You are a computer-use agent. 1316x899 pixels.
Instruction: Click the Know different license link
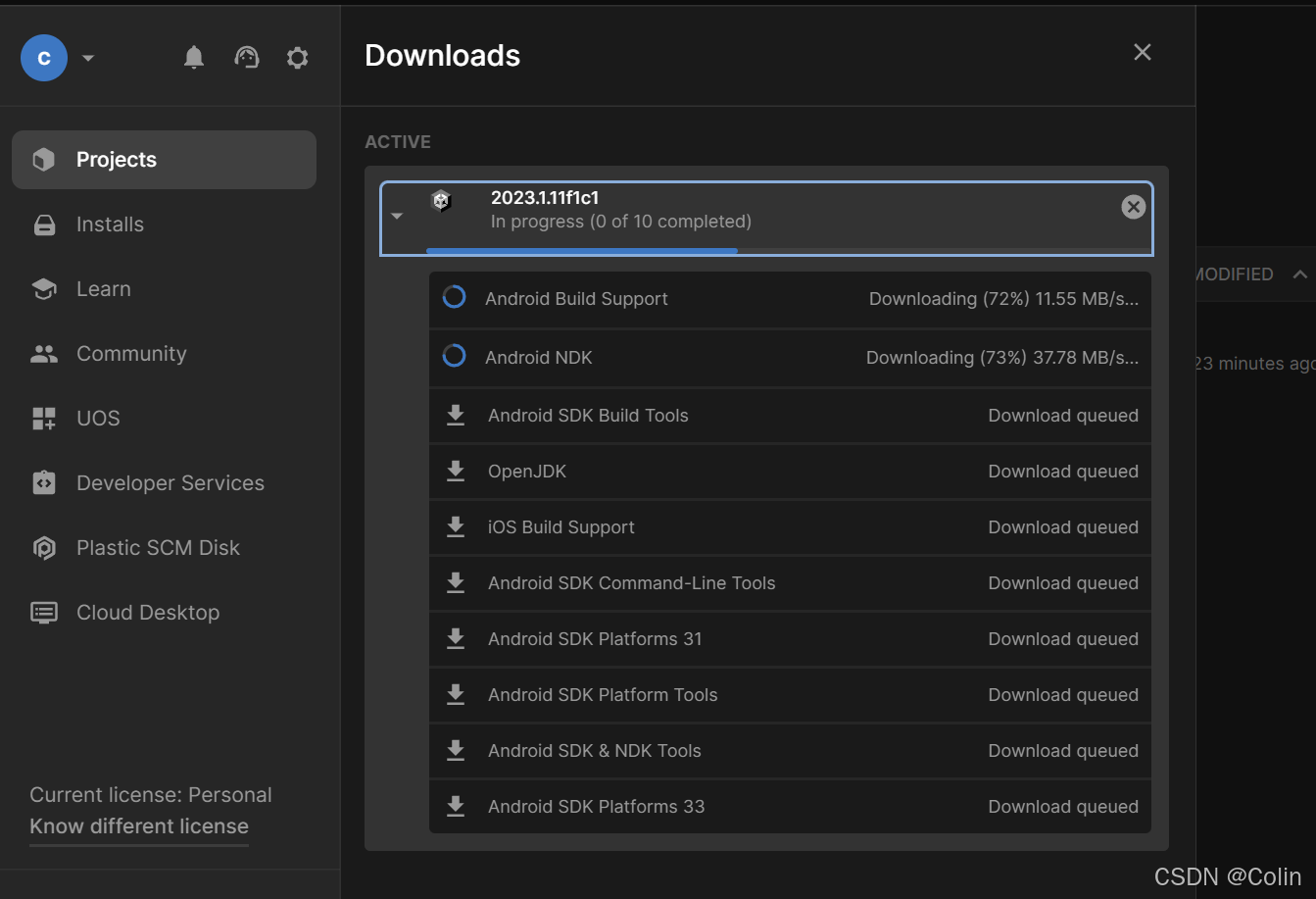click(139, 826)
